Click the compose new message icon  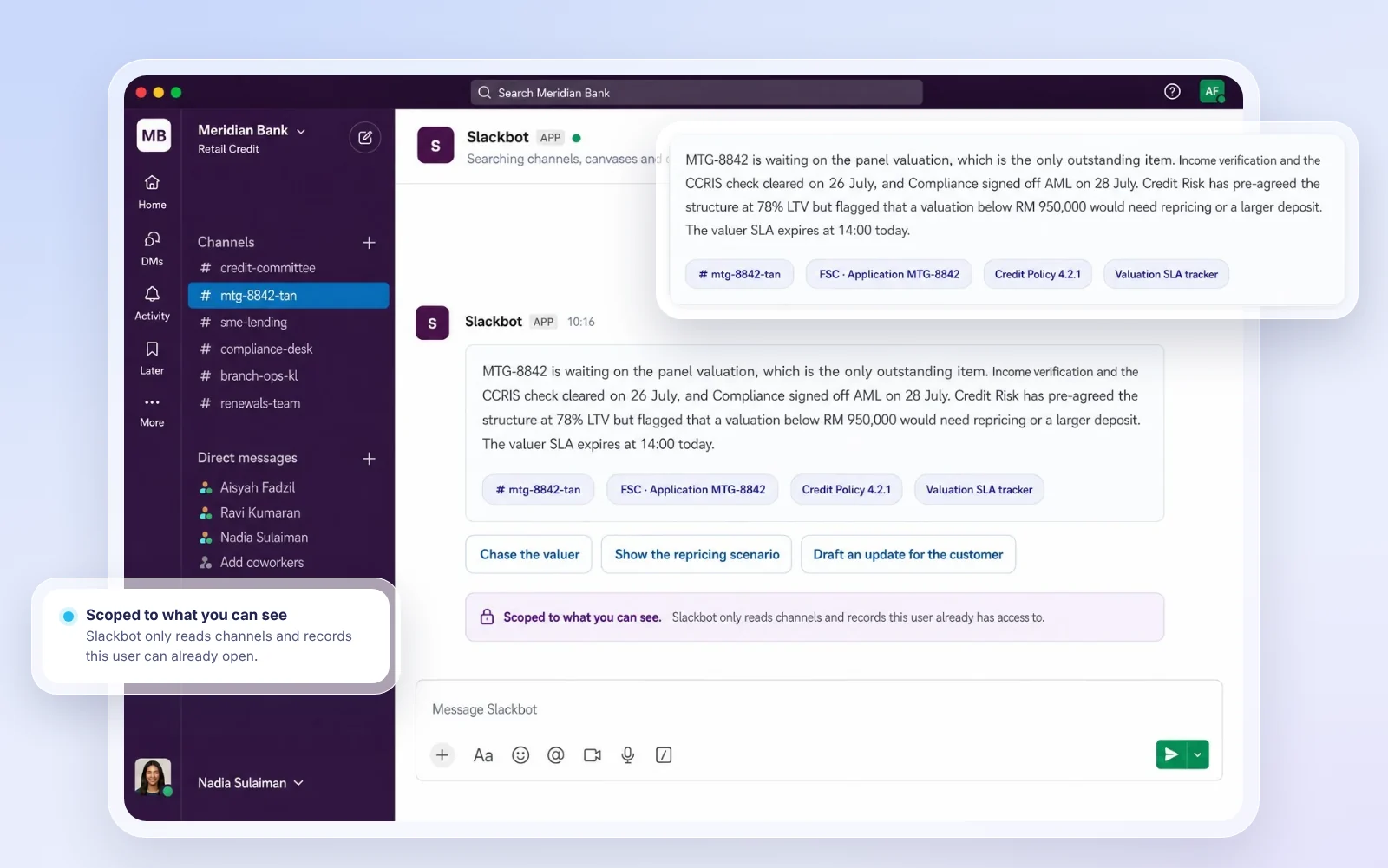pos(365,137)
